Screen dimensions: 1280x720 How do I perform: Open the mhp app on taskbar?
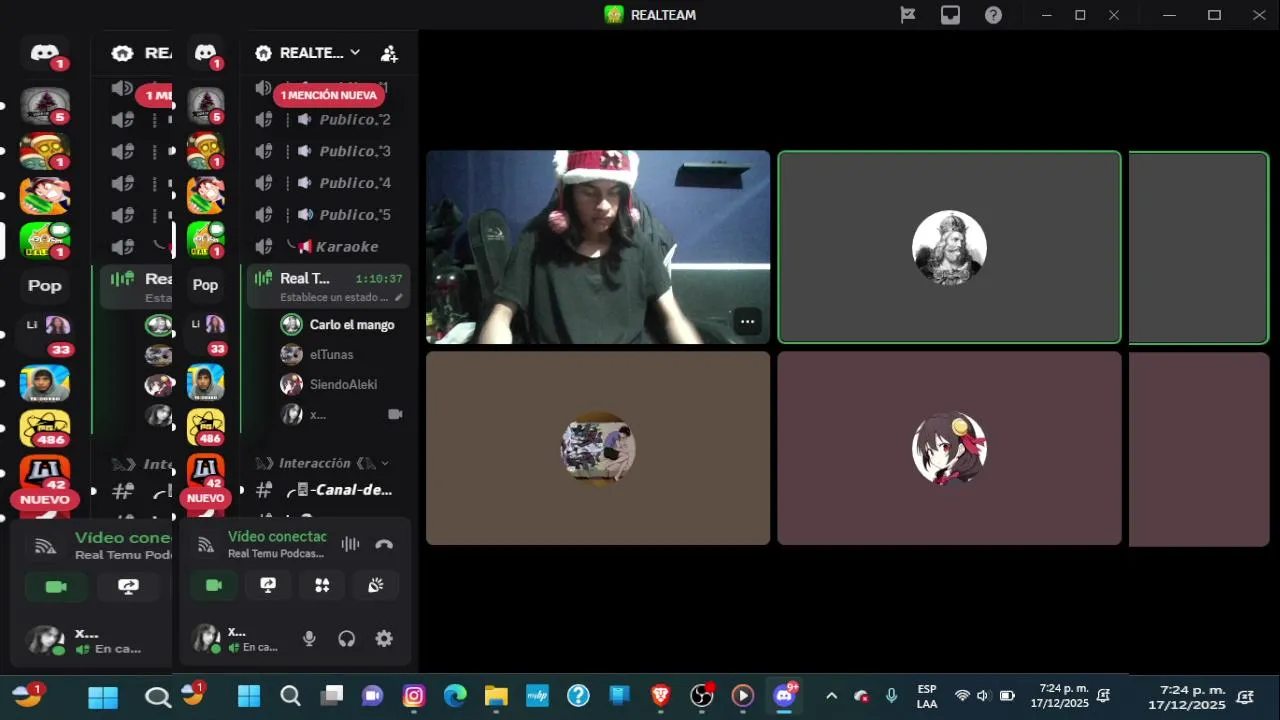pos(537,696)
